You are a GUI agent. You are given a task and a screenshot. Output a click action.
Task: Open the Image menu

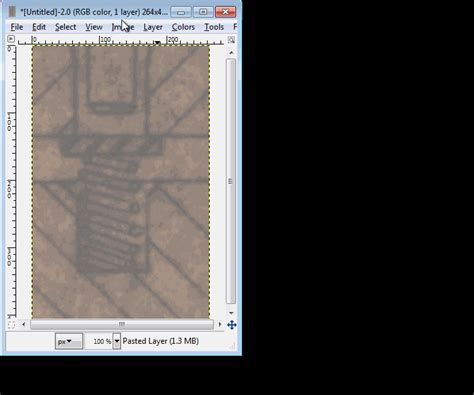tap(123, 27)
